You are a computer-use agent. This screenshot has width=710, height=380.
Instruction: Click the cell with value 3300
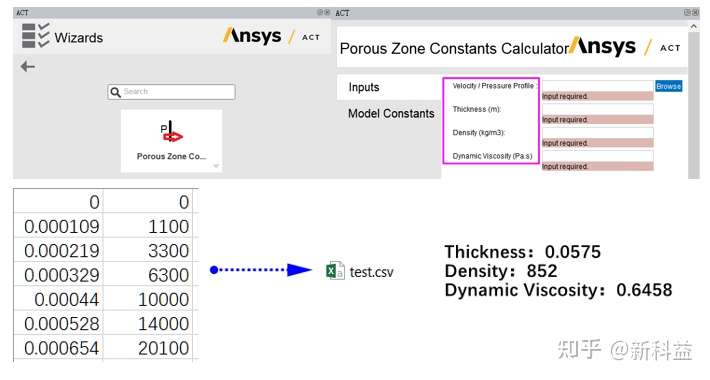(x=148, y=250)
